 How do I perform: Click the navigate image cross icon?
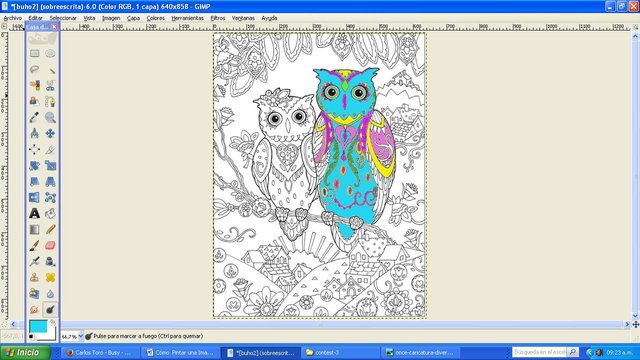pos(636,324)
